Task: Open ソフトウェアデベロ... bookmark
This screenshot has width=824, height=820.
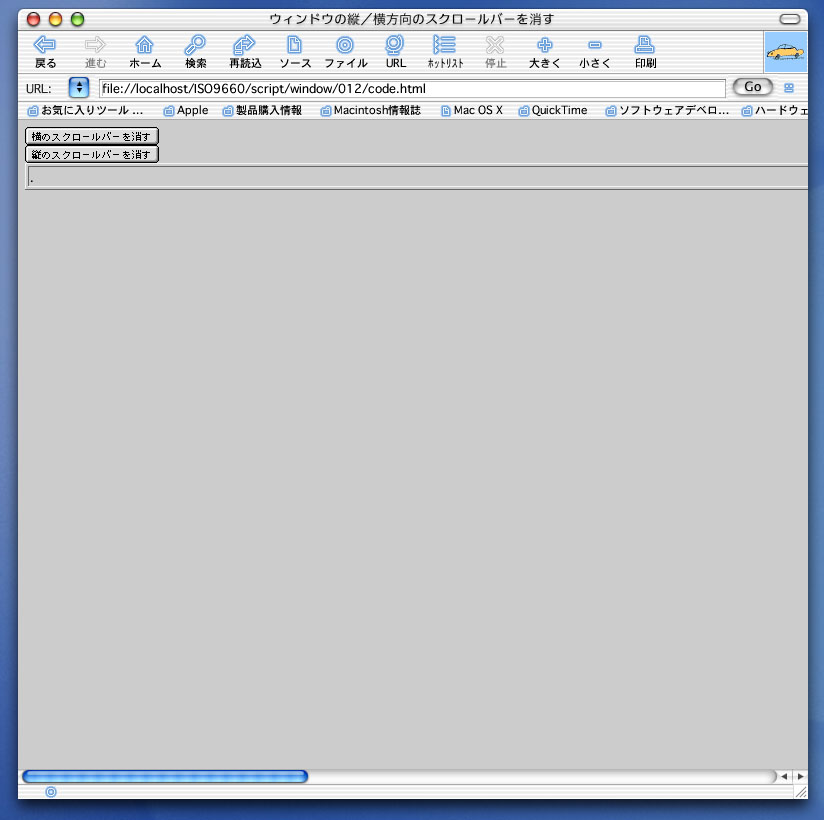Action: [x=668, y=110]
